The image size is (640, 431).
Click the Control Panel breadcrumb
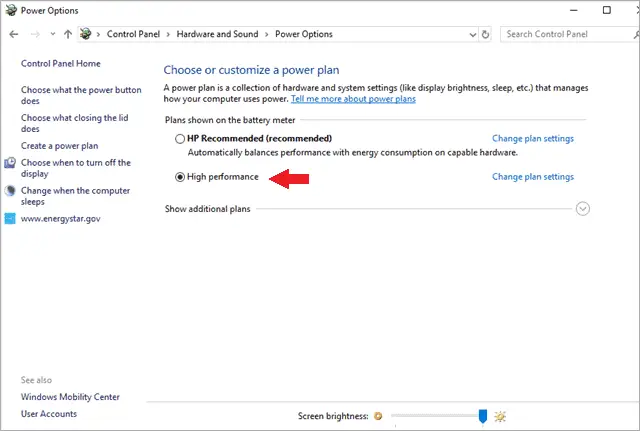133,34
